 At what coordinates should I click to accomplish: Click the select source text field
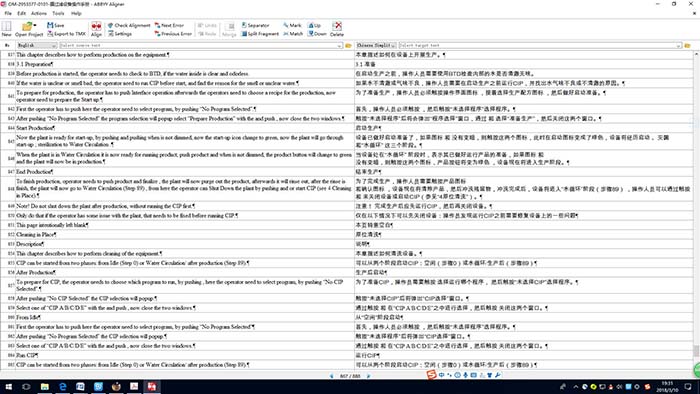pyautogui.click(x=201, y=46)
